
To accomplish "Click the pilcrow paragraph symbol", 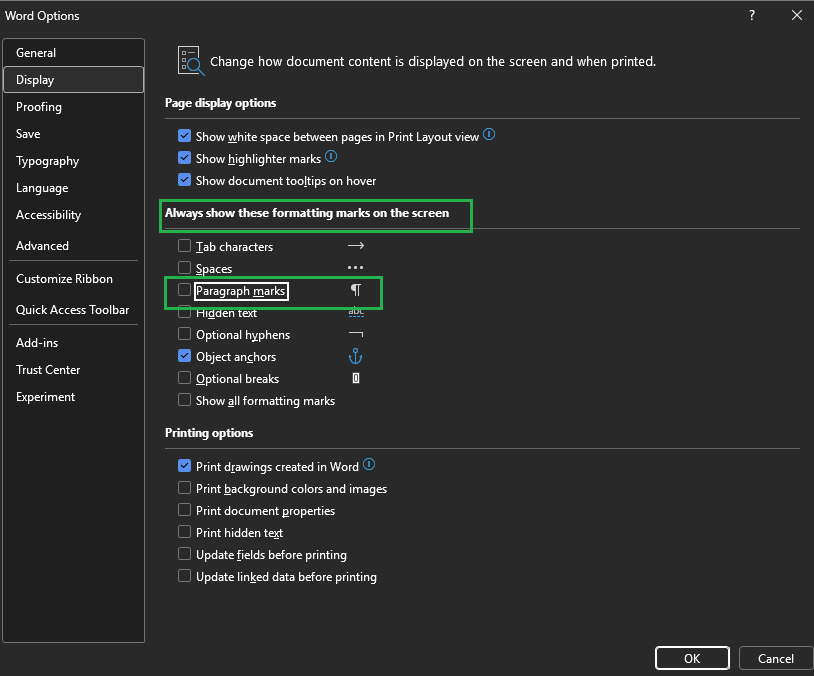I will (x=356, y=290).
